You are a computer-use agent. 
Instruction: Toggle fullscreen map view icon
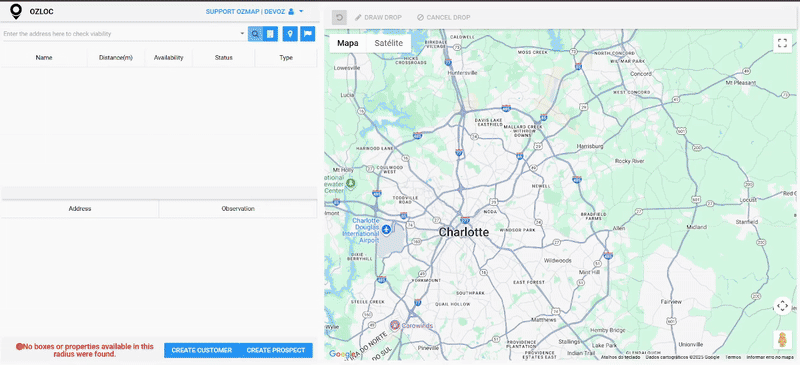782,43
